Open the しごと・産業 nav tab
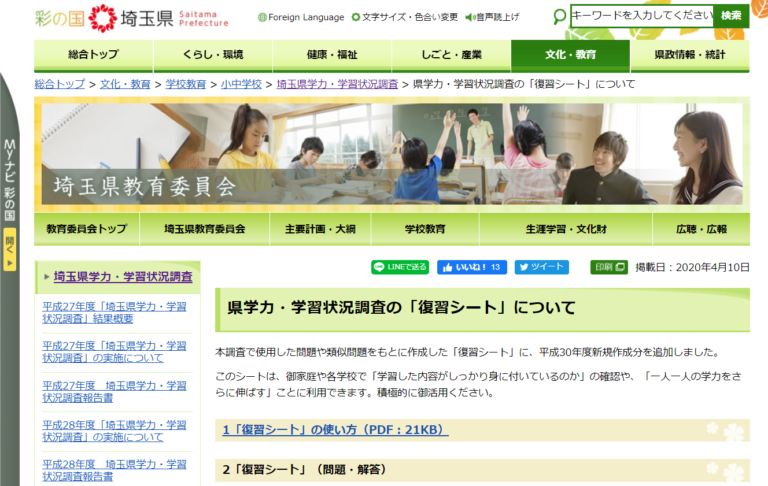 click(452, 55)
